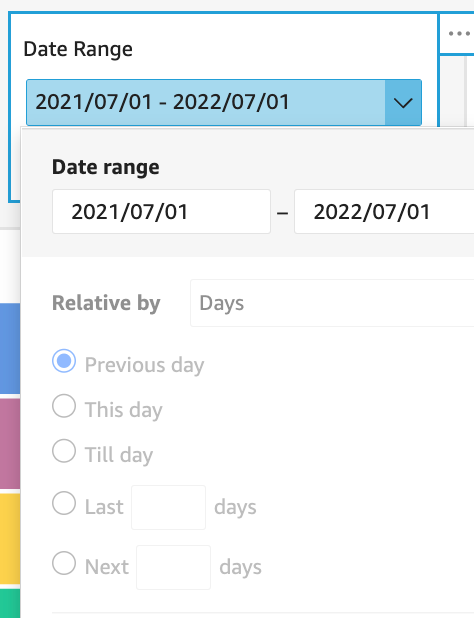Click the Date Range filter title
The image size is (474, 618).
[x=78, y=50]
